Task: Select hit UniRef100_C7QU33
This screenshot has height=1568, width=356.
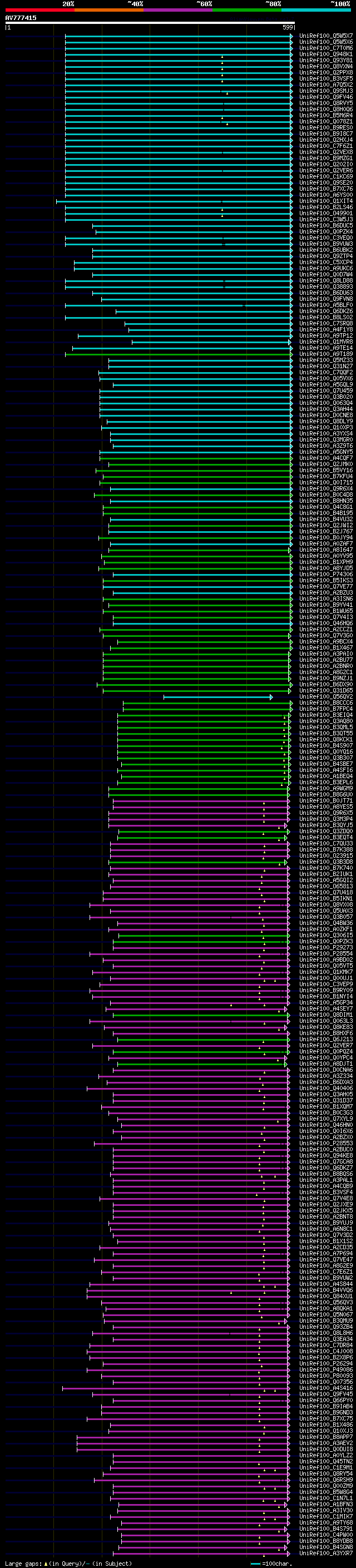Action: click(326, 844)
